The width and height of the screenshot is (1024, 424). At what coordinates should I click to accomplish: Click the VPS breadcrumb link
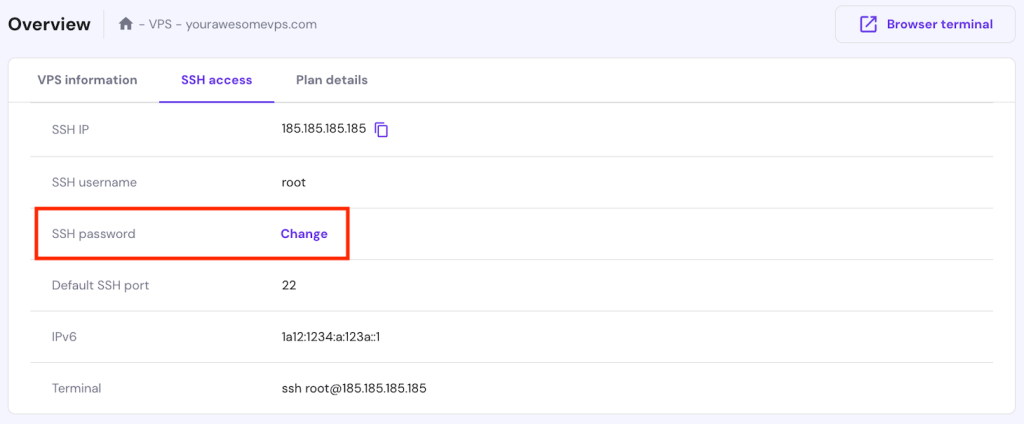click(x=160, y=24)
